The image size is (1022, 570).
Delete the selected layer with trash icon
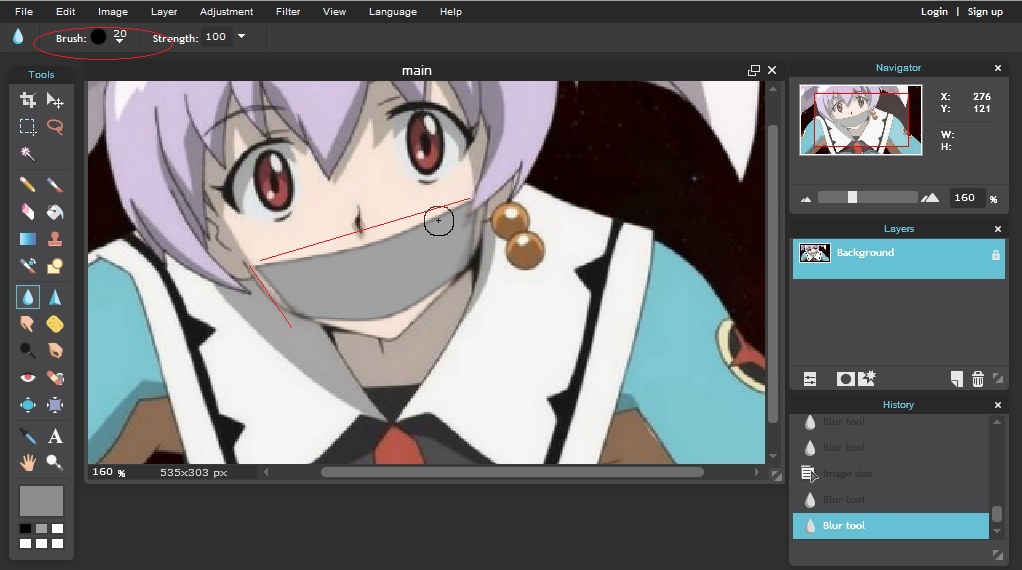978,379
